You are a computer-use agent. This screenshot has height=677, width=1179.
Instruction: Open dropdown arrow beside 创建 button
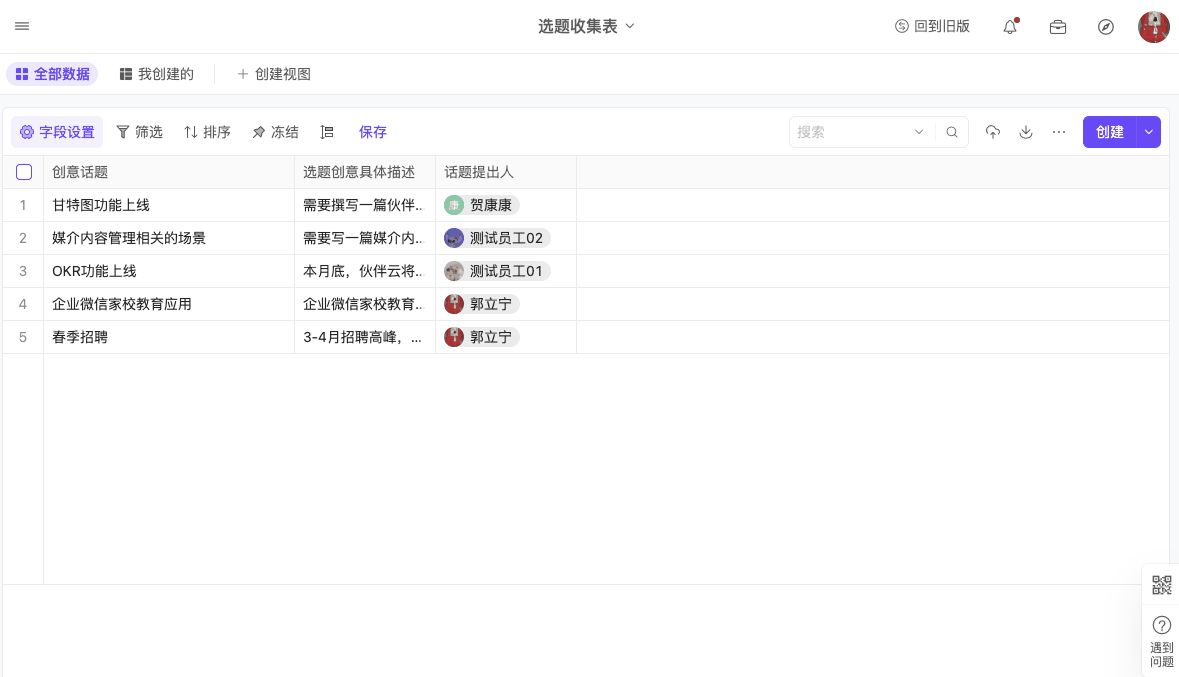1149,132
